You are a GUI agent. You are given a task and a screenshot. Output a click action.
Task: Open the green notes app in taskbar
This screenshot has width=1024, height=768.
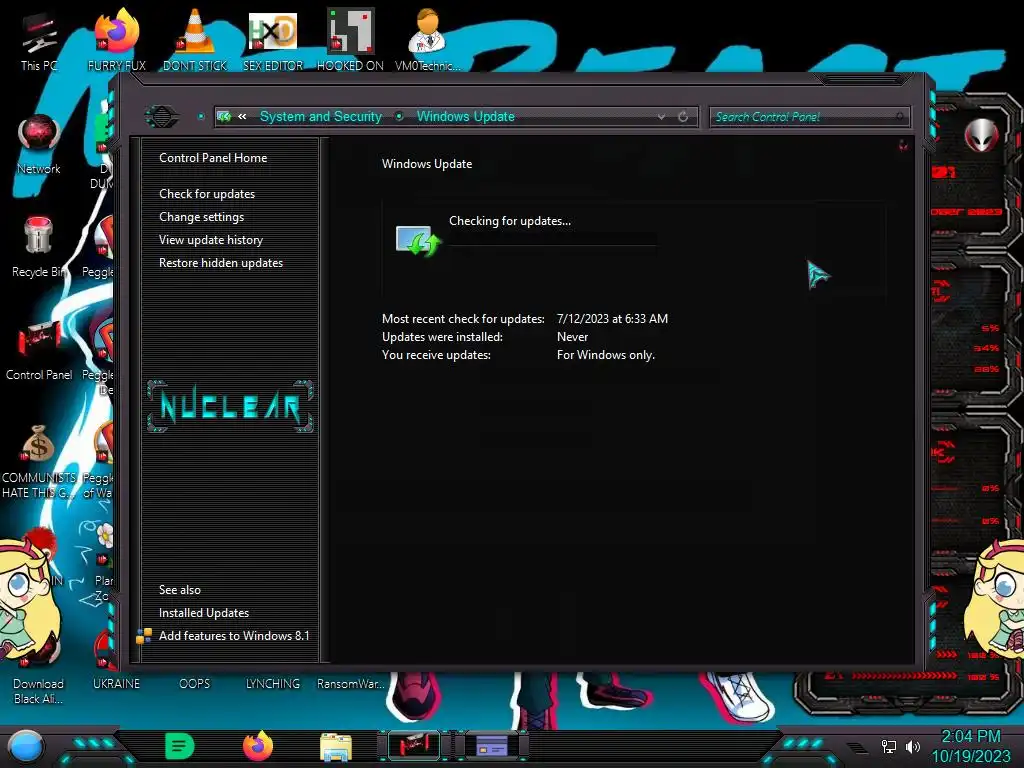[179, 746]
